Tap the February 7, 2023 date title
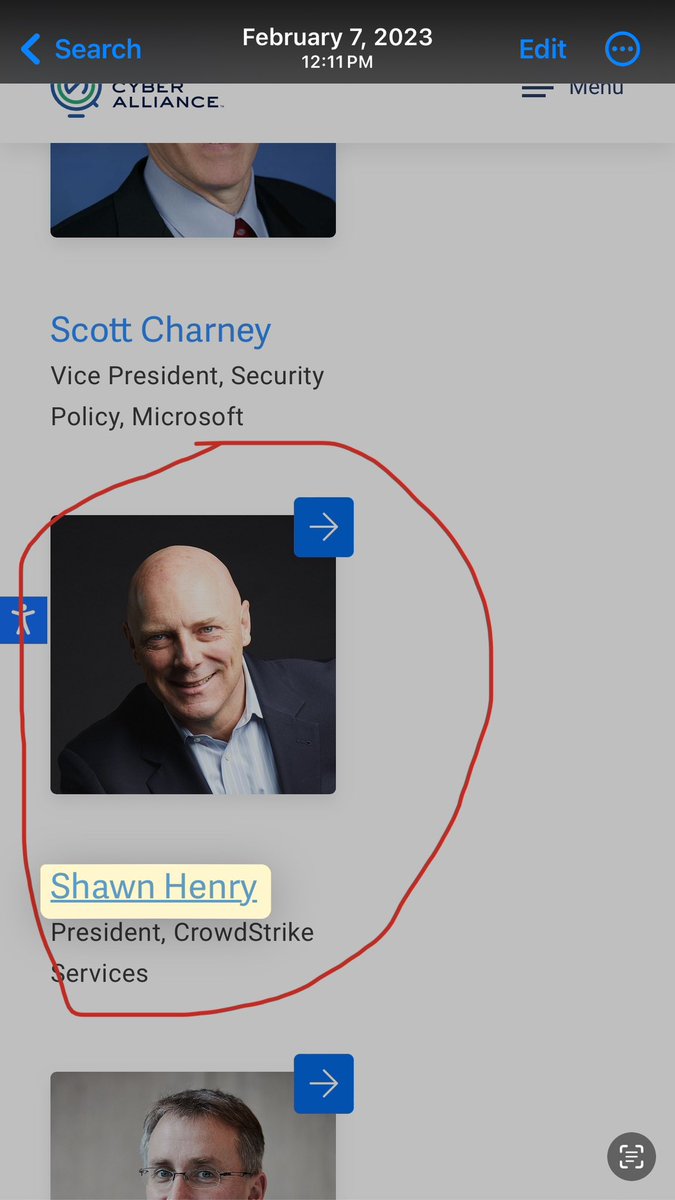The image size is (675, 1200). coord(337,38)
